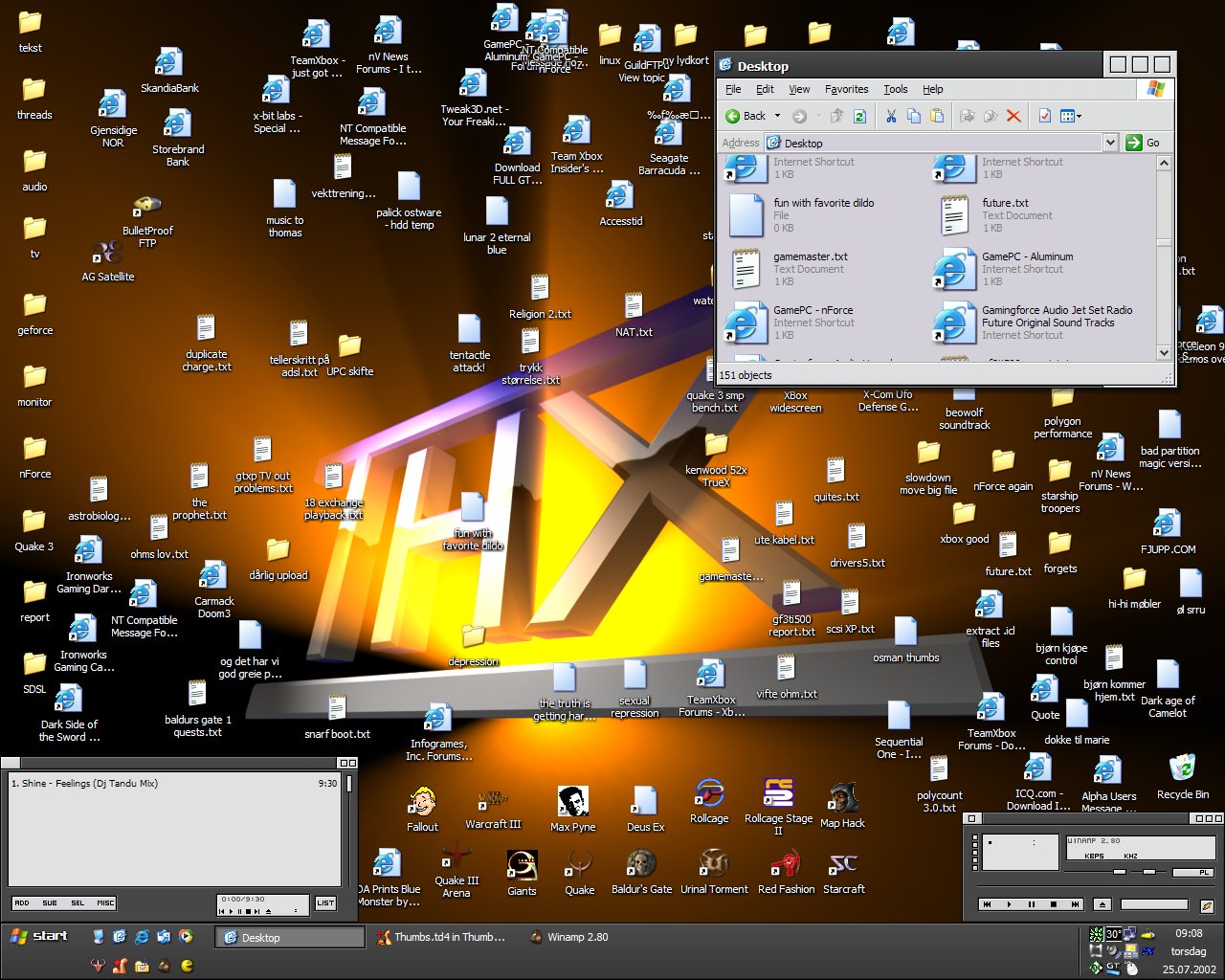Screen dimensions: 1225x980
Task: Click the Copy toolbar icon in Explorer
Action: (x=914, y=116)
